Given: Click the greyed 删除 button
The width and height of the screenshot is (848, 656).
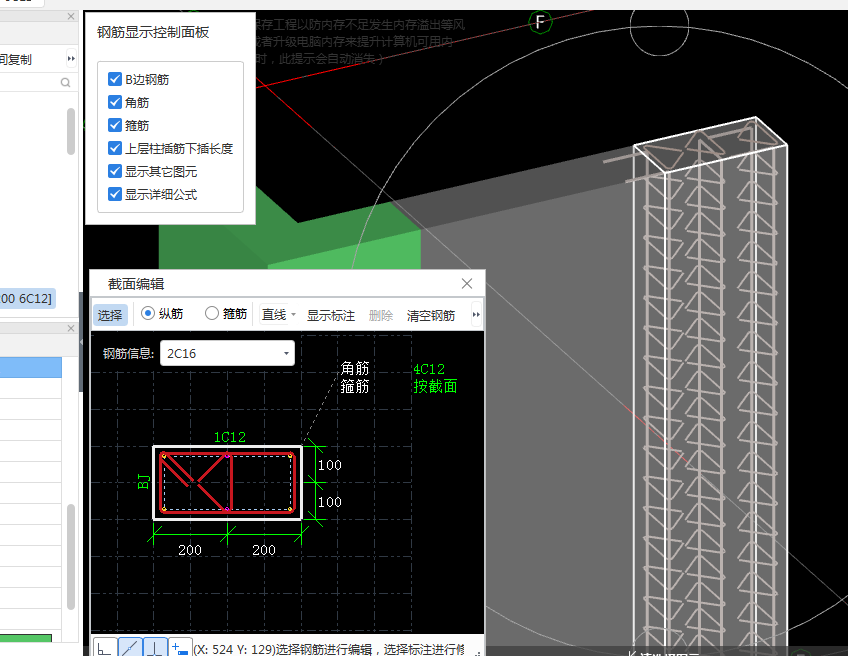Looking at the screenshot, I should (x=381, y=315).
